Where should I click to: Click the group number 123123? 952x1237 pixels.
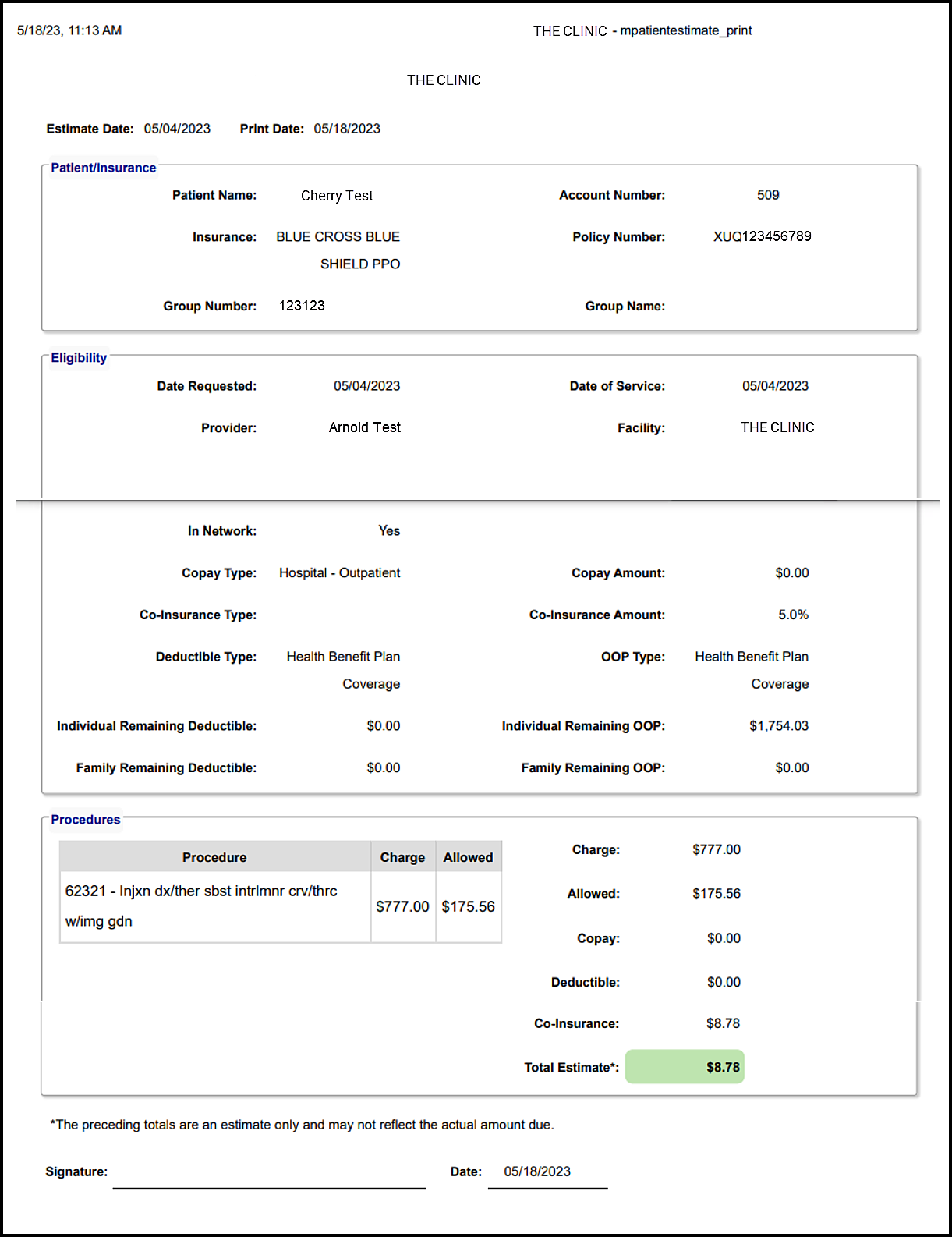302,306
